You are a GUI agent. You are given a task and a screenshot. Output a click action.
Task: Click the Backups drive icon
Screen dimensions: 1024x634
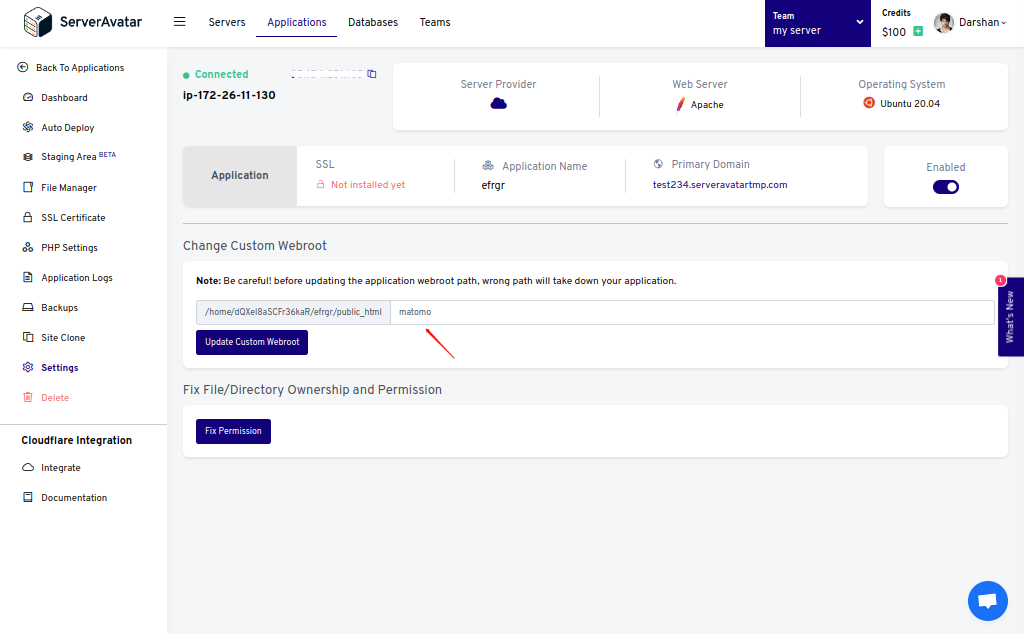[28, 307]
